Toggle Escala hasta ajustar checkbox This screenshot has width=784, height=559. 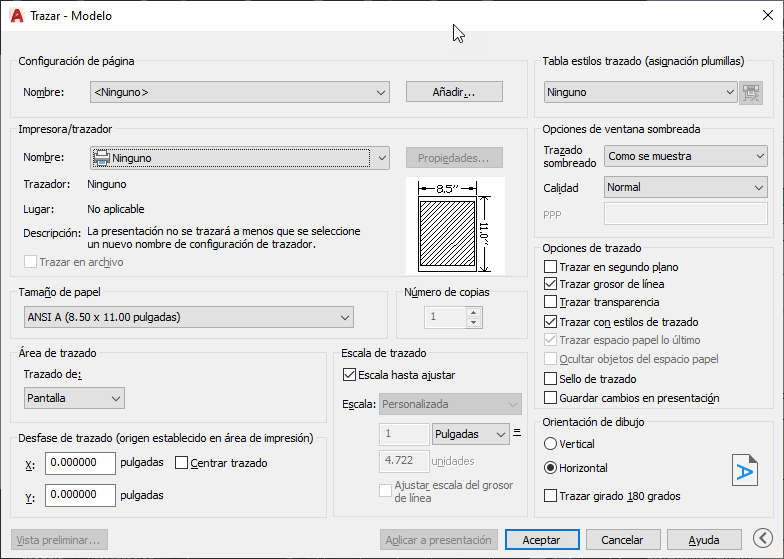[x=349, y=374]
